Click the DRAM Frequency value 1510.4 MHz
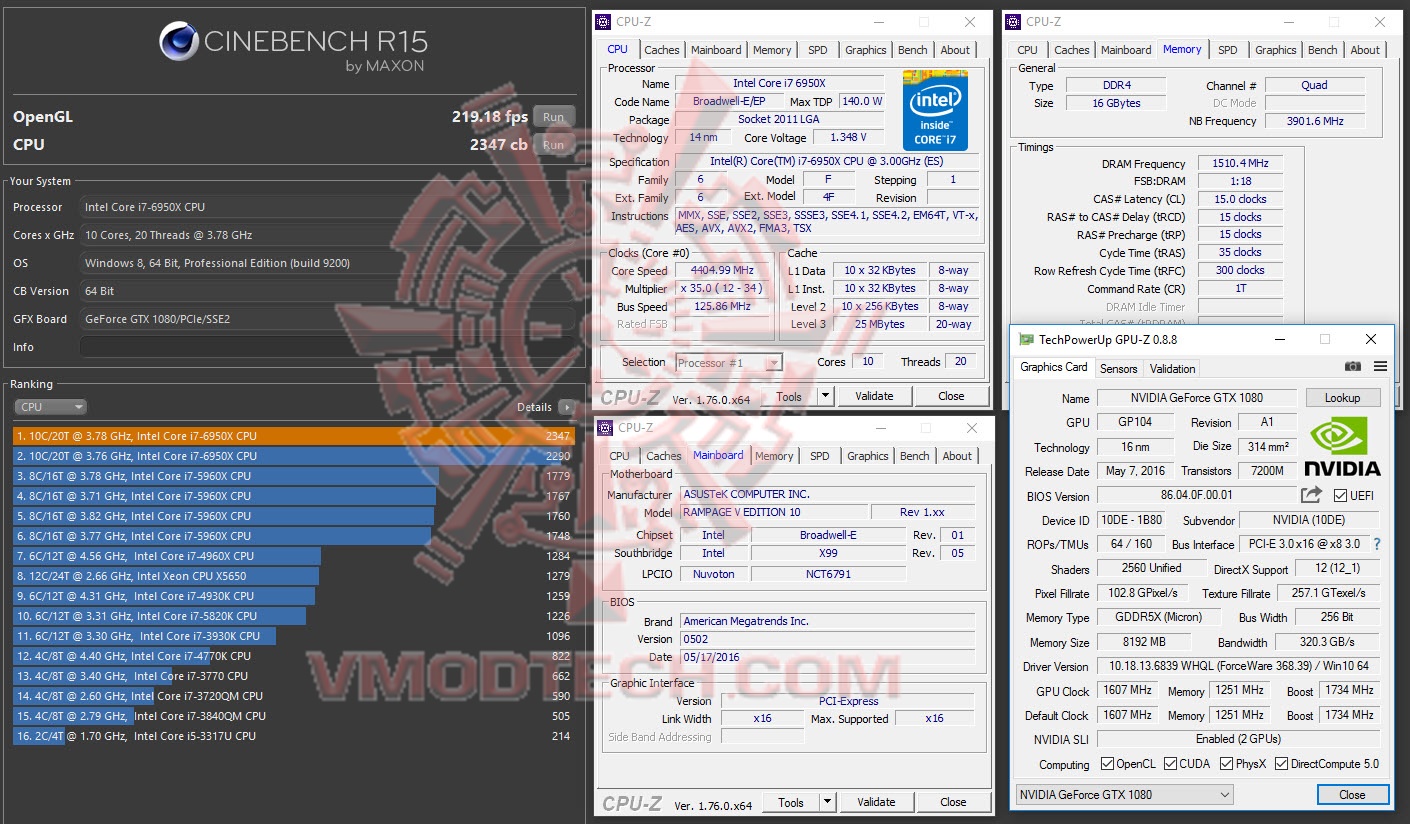 (x=1239, y=163)
